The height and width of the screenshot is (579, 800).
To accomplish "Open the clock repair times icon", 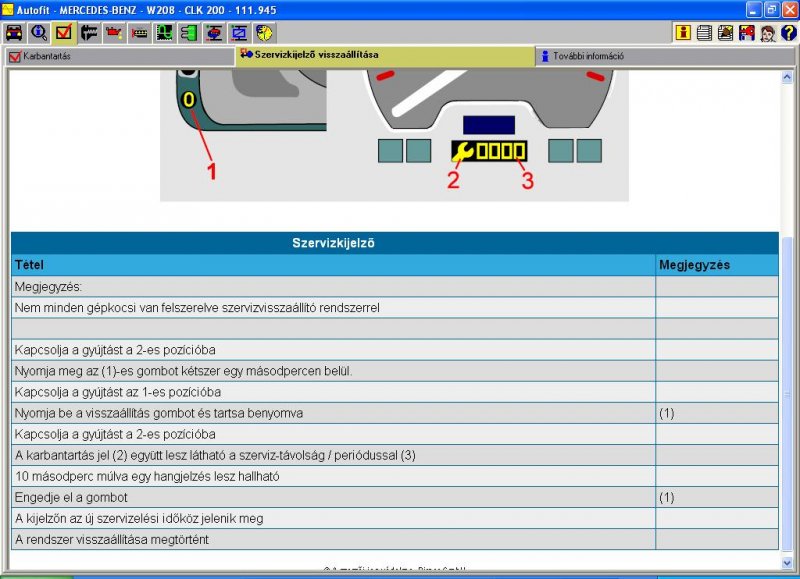I will point(264,33).
